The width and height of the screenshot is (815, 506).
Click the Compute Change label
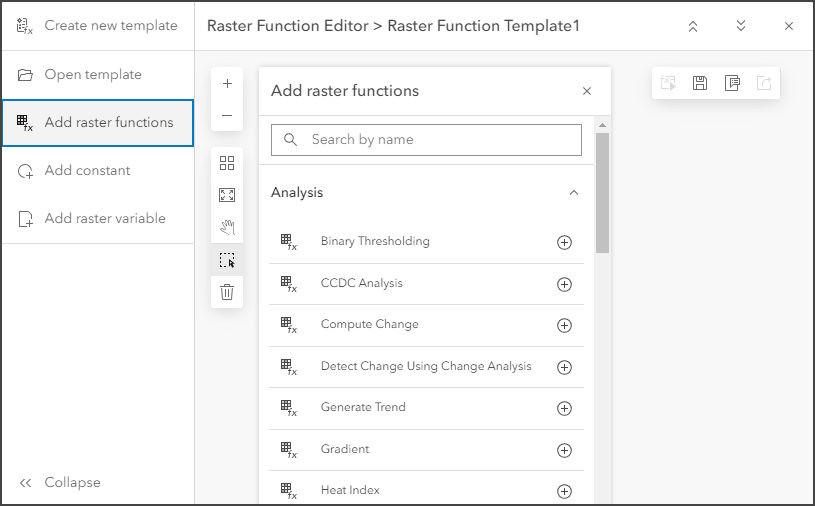pos(370,324)
